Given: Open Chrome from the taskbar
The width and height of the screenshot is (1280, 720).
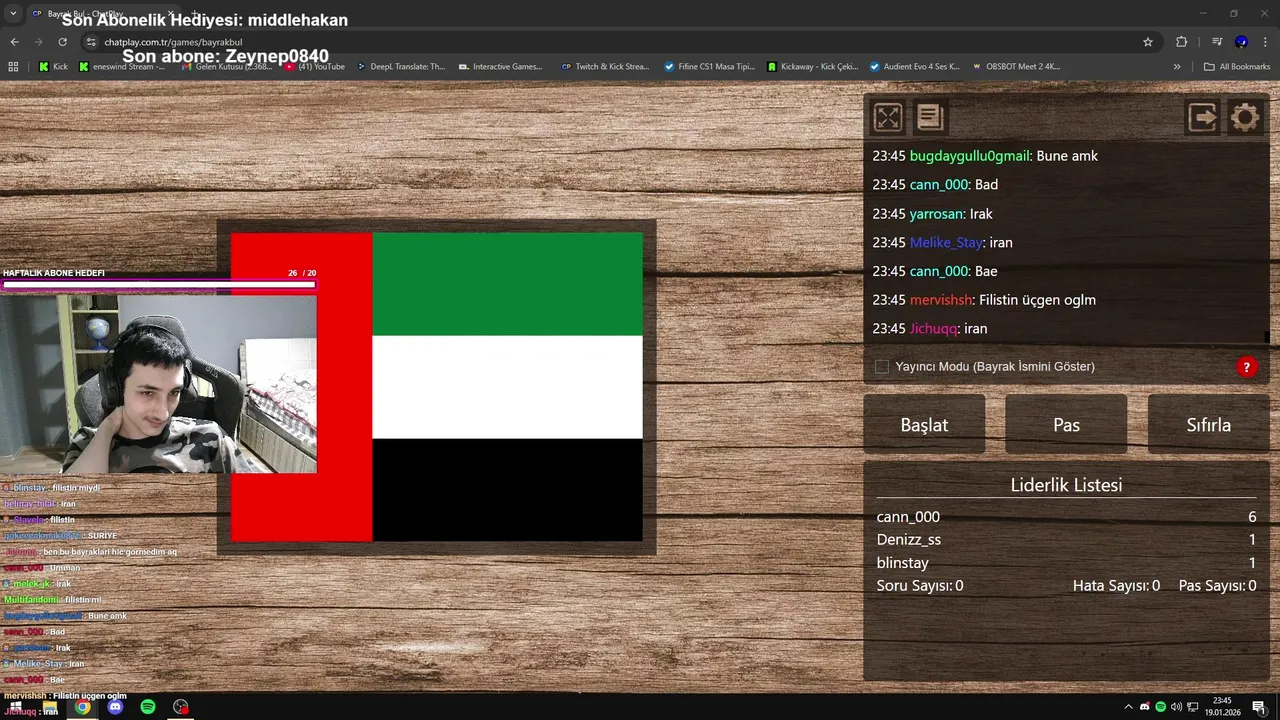Looking at the screenshot, I should tap(82, 707).
